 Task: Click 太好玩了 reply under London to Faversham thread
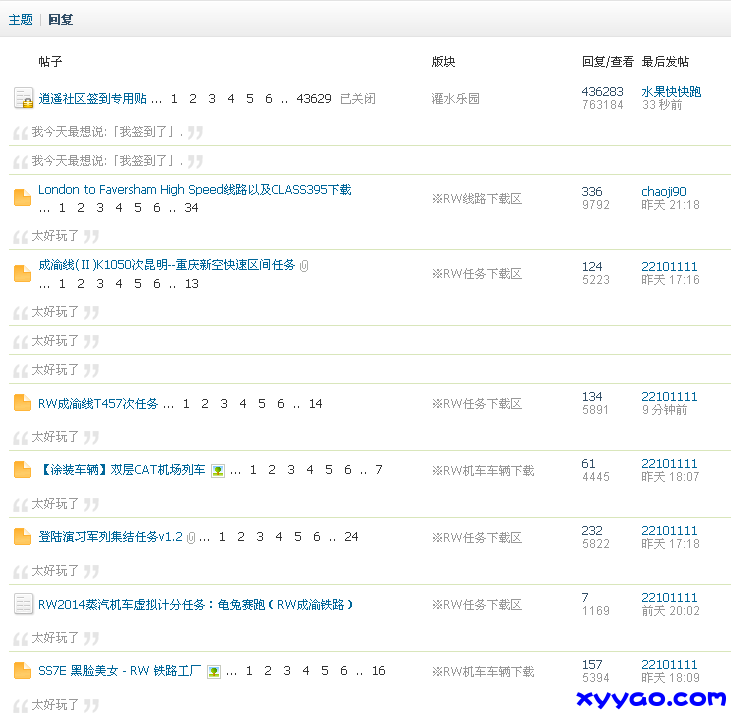click(55, 236)
